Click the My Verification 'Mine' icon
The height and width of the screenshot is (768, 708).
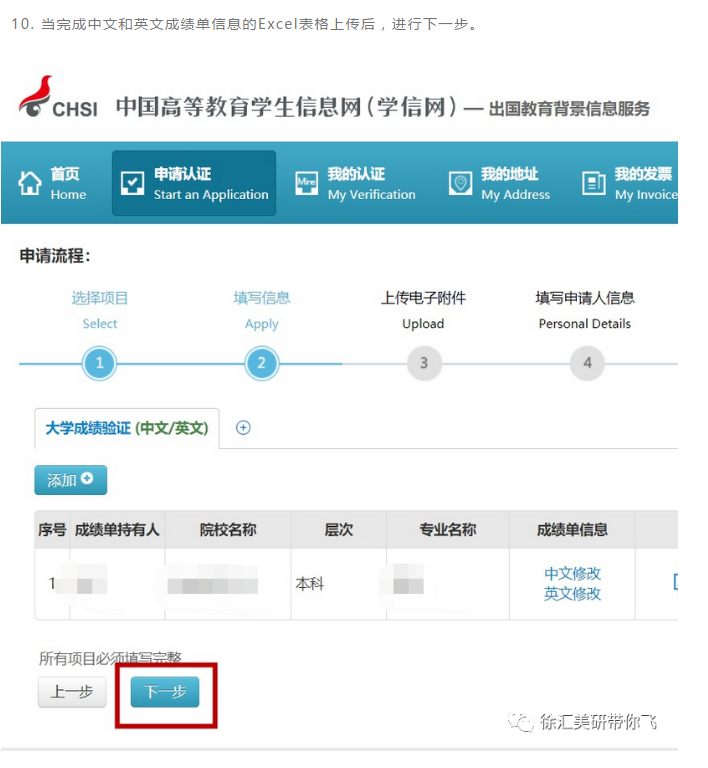click(x=307, y=183)
